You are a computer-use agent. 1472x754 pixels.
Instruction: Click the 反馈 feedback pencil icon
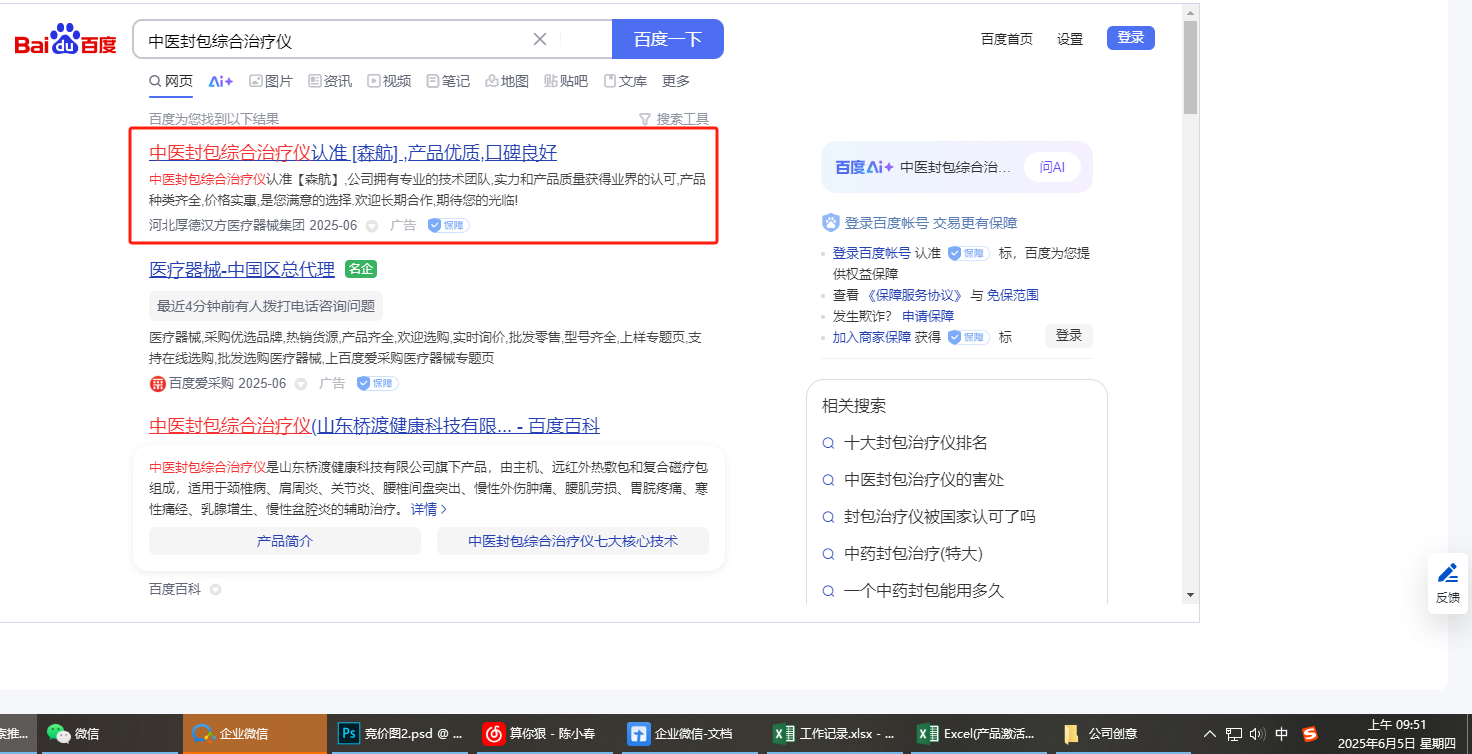[1447, 573]
